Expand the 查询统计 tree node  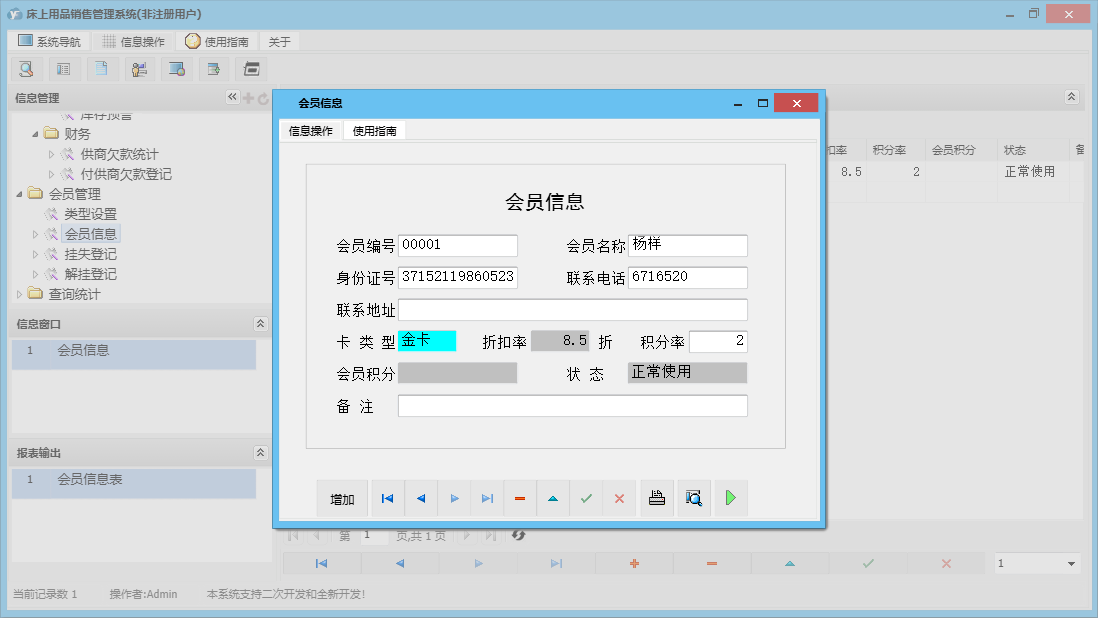tap(20, 294)
